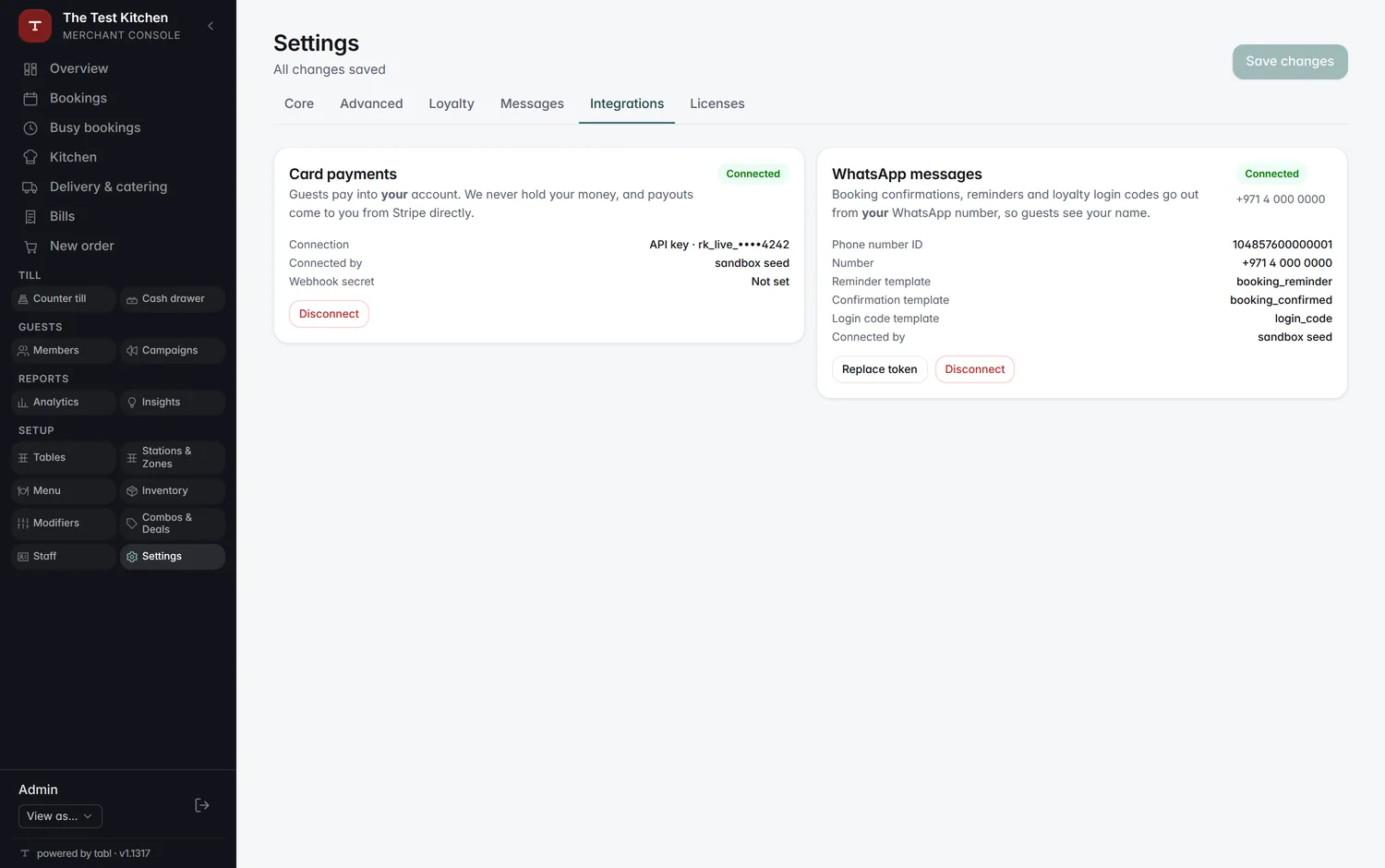Click the Analytics bar chart icon
This screenshot has width=1385, height=868.
[x=23, y=403]
